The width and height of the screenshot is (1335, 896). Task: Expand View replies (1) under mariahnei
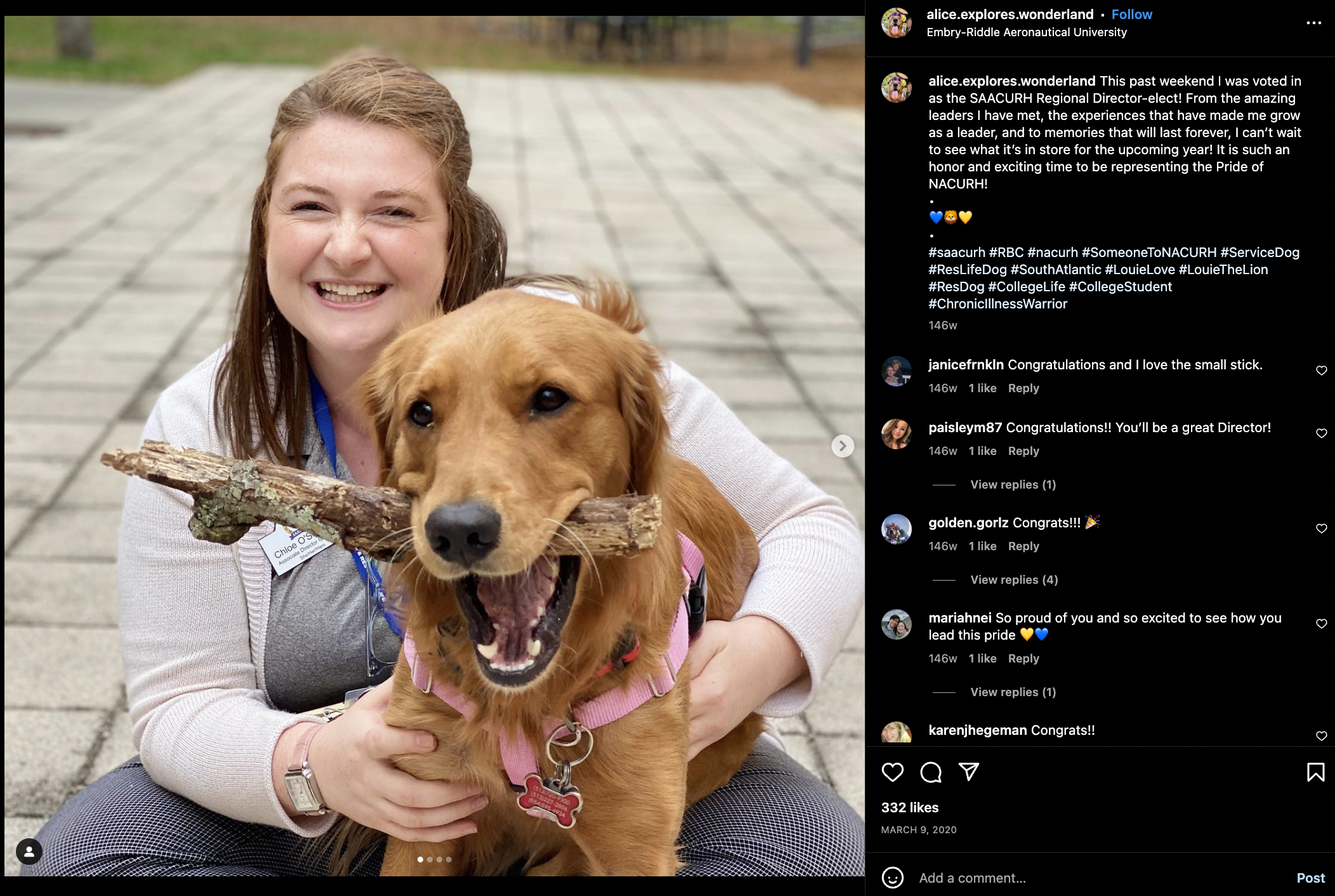[1013, 692]
